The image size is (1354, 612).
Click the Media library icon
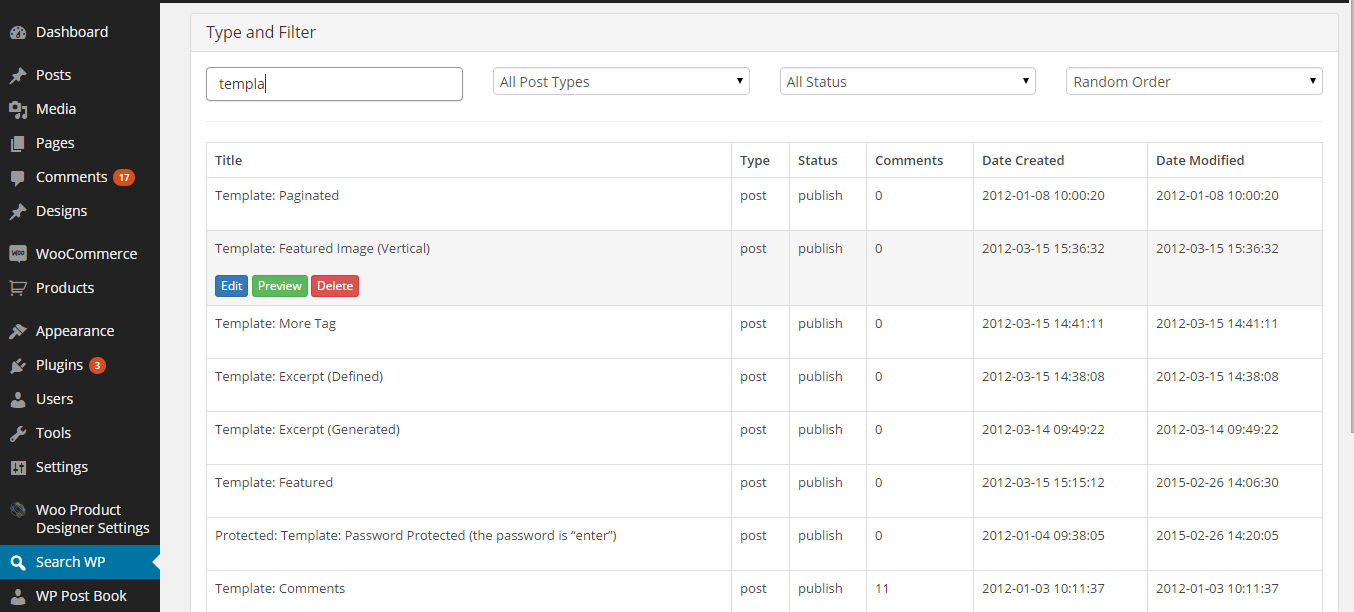[x=18, y=109]
